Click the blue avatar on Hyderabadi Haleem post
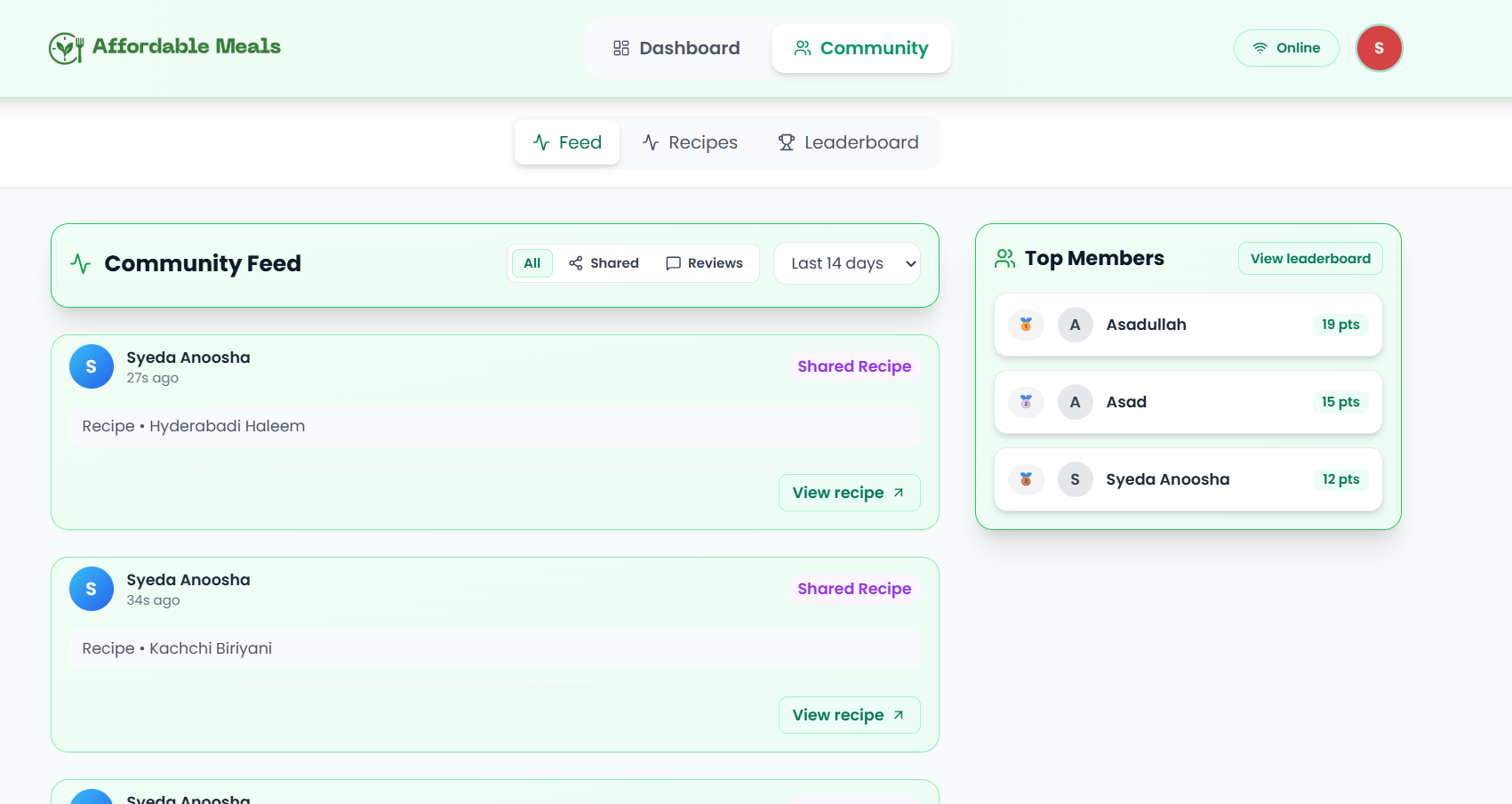The height and width of the screenshot is (804, 1512). [x=92, y=366]
